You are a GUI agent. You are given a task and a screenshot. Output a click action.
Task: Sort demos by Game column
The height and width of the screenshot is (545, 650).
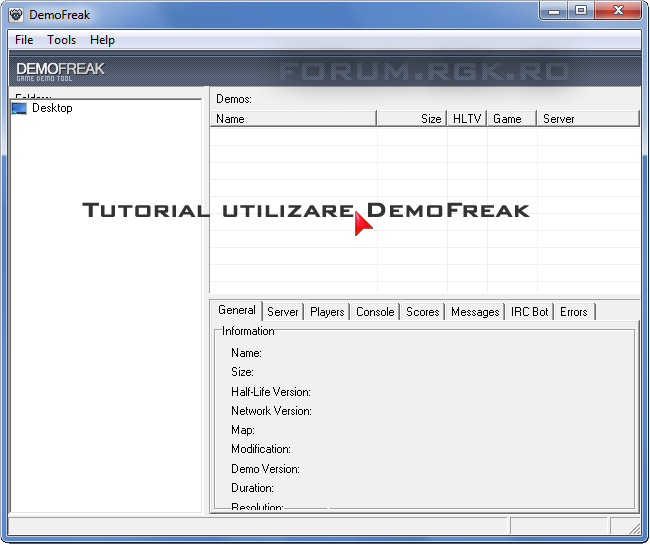pos(512,119)
